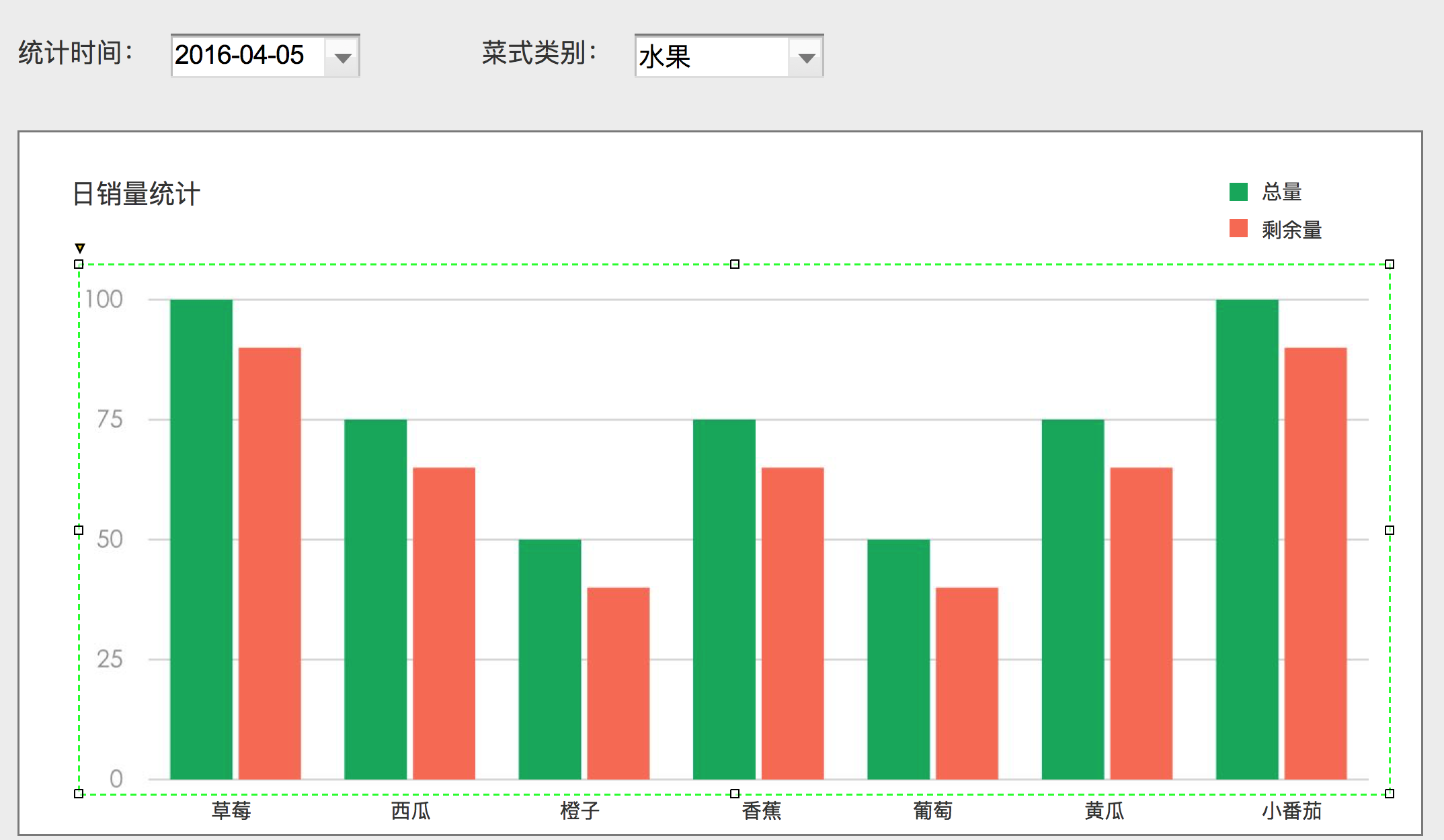Click the top-center selection resize handle

pos(735,264)
